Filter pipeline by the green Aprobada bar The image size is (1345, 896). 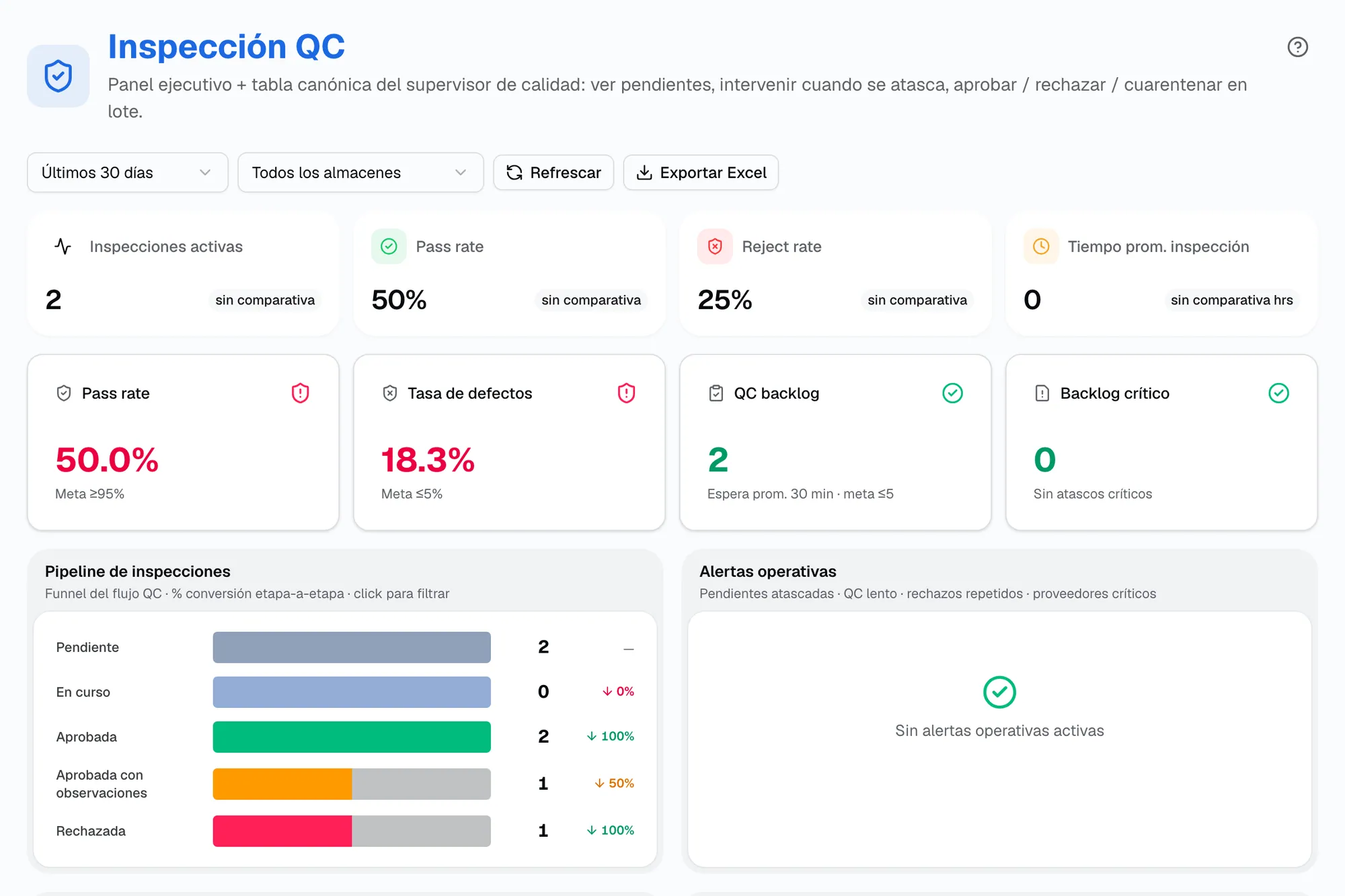(352, 737)
